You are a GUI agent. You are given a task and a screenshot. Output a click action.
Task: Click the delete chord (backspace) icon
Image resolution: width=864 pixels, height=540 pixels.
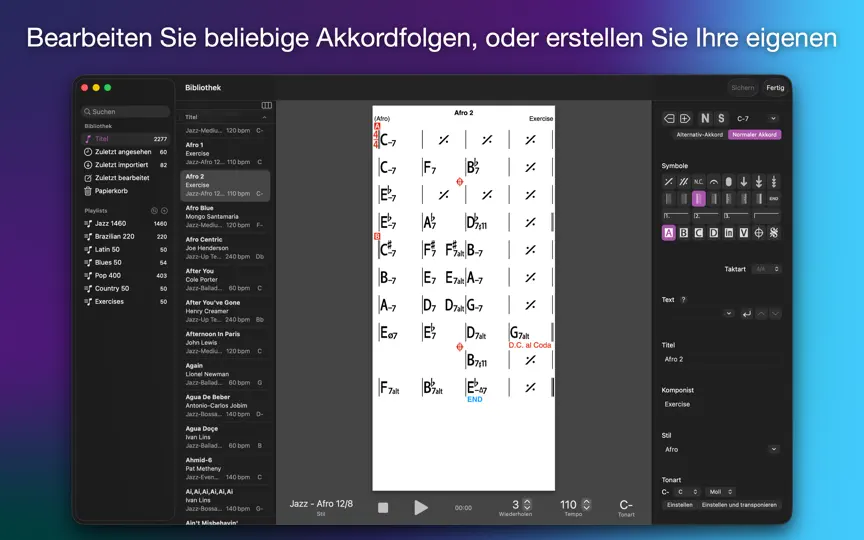pos(669,118)
